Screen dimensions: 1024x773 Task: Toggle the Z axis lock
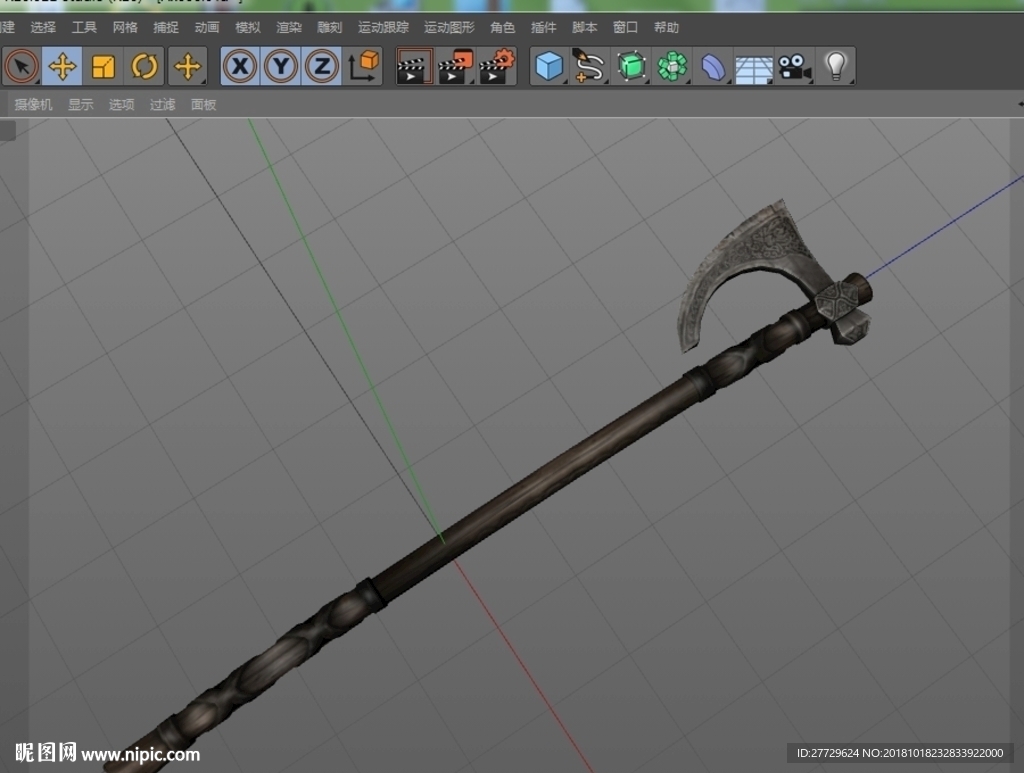click(x=322, y=66)
